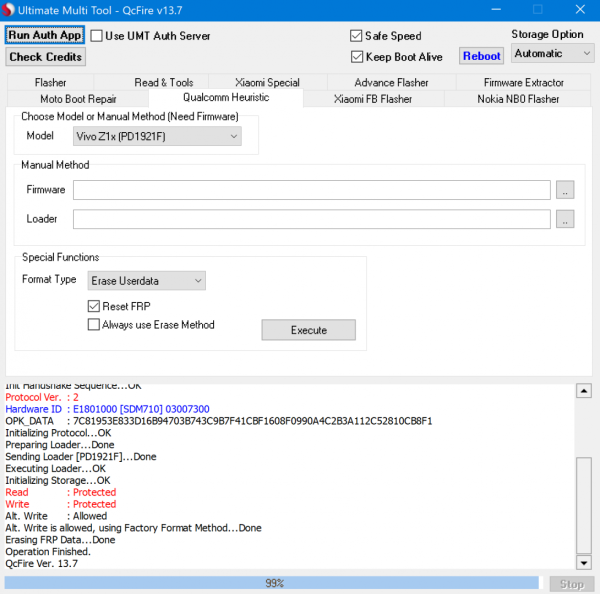Browse for the Firmware file
This screenshot has height=594, width=600.
click(565, 190)
